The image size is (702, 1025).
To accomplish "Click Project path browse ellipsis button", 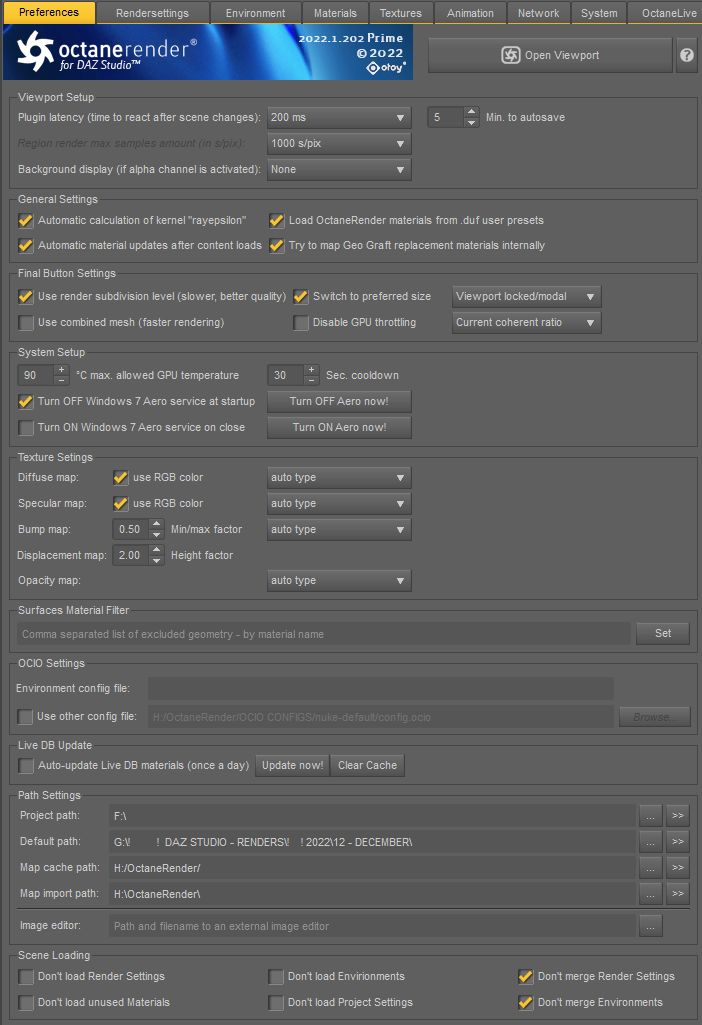I will 650,816.
